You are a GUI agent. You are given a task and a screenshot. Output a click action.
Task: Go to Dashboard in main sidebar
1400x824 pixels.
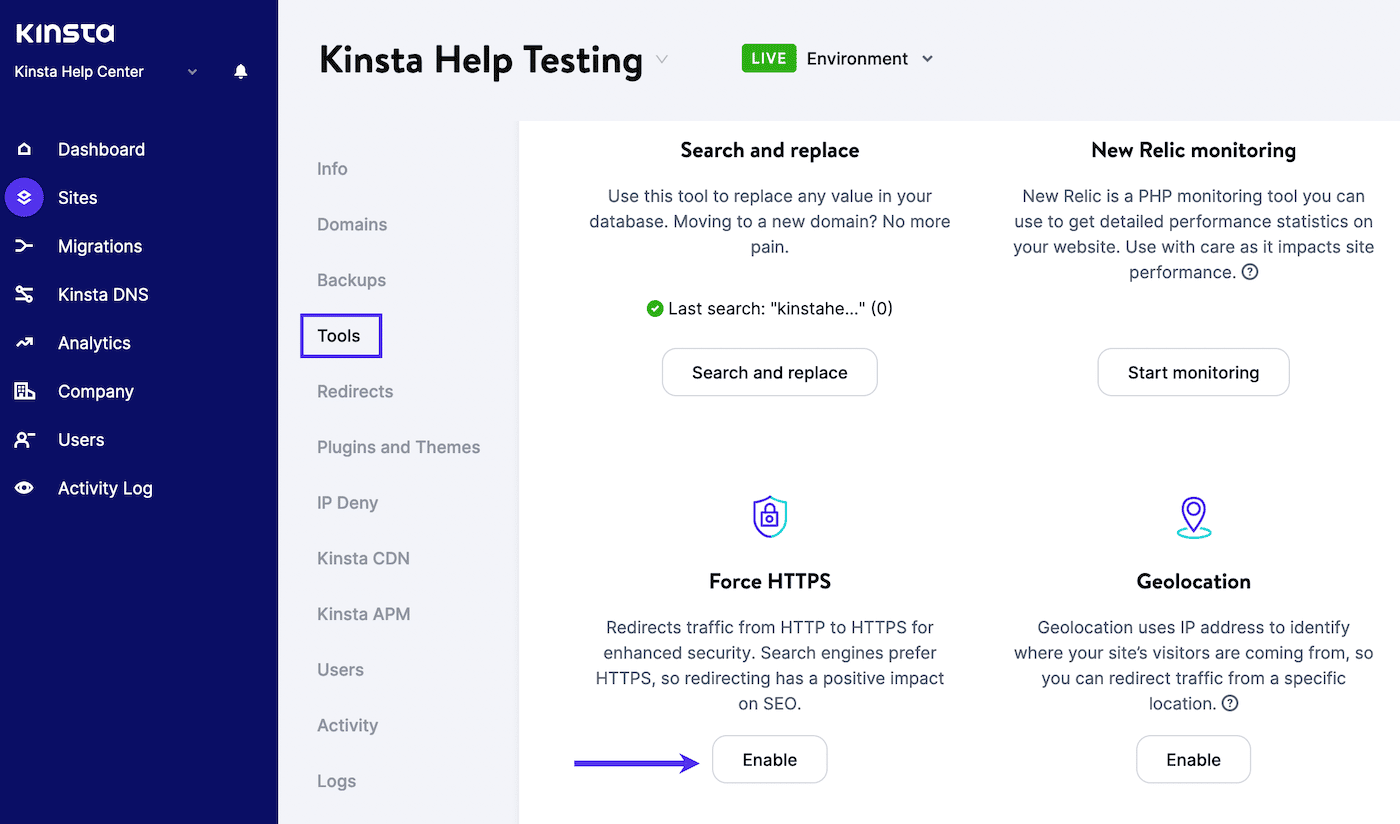101,149
